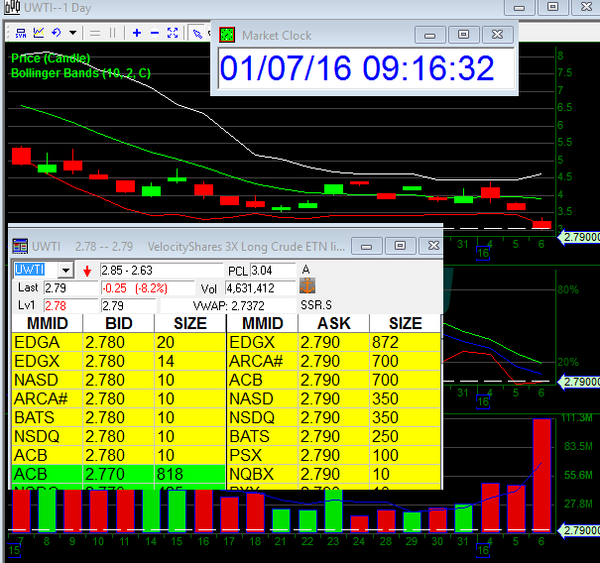Select the EDGA bid row
600x563 pixels.
coord(118,342)
